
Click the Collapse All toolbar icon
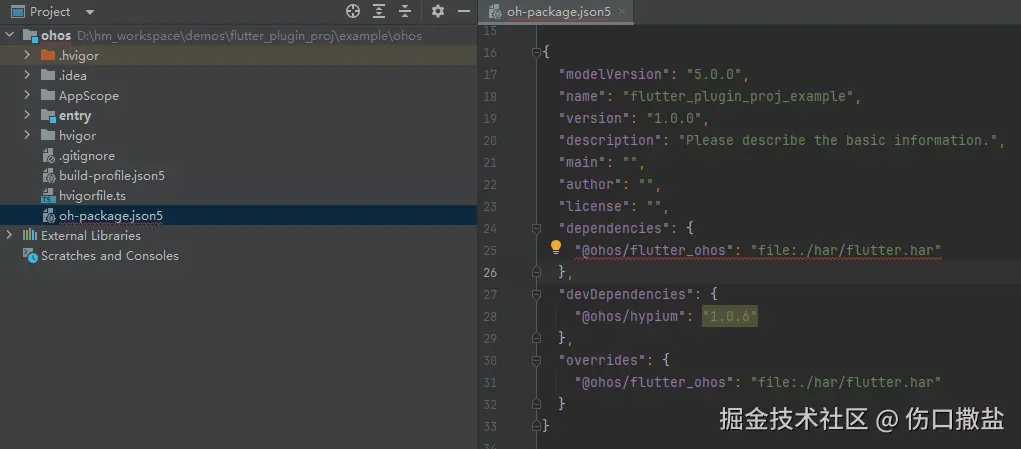(x=405, y=11)
